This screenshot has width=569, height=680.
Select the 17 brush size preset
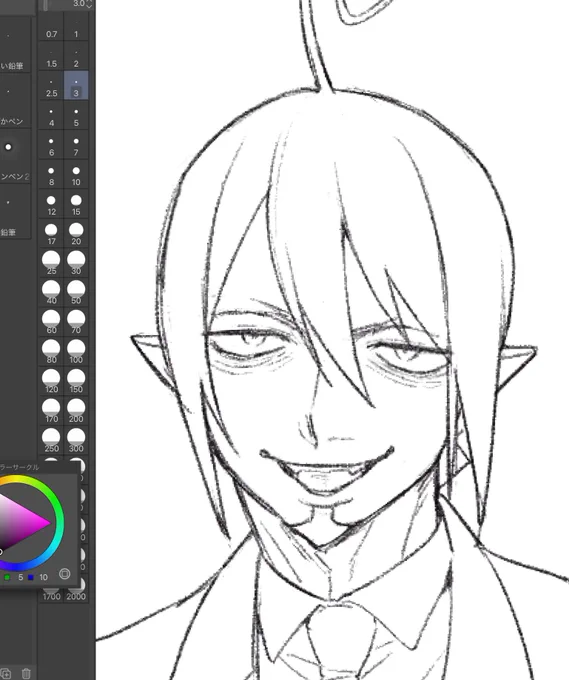tap(51, 234)
